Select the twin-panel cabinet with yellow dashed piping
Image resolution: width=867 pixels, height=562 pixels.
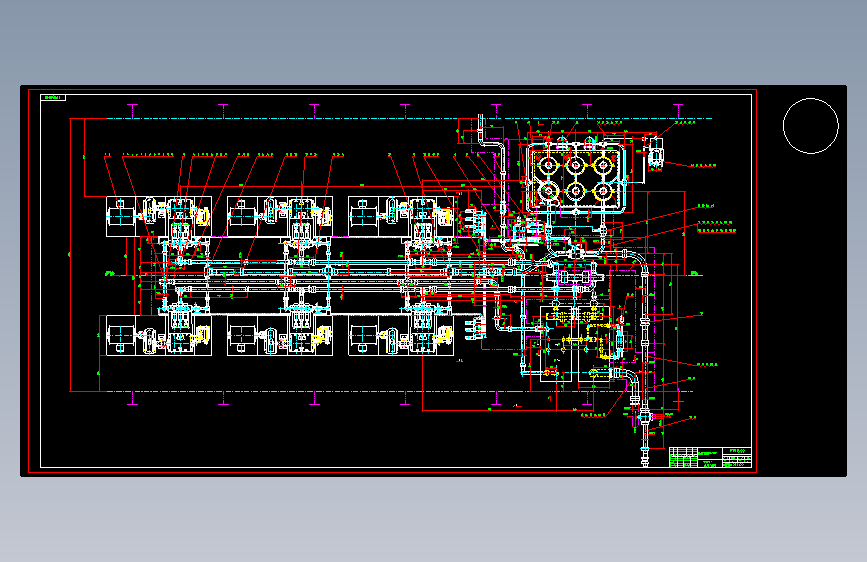(x=575, y=343)
